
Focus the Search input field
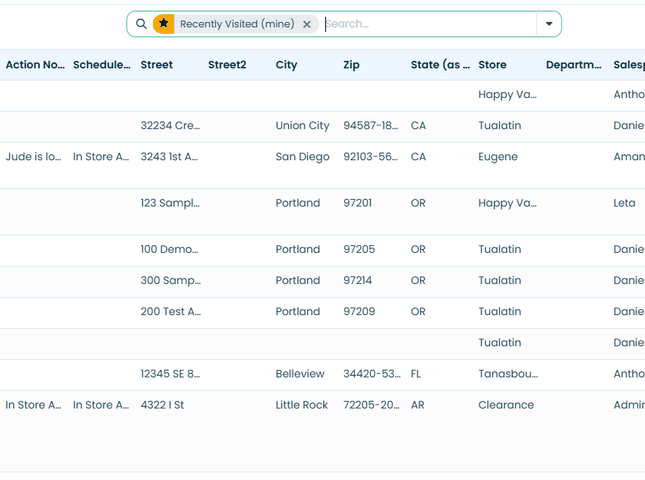click(x=430, y=24)
